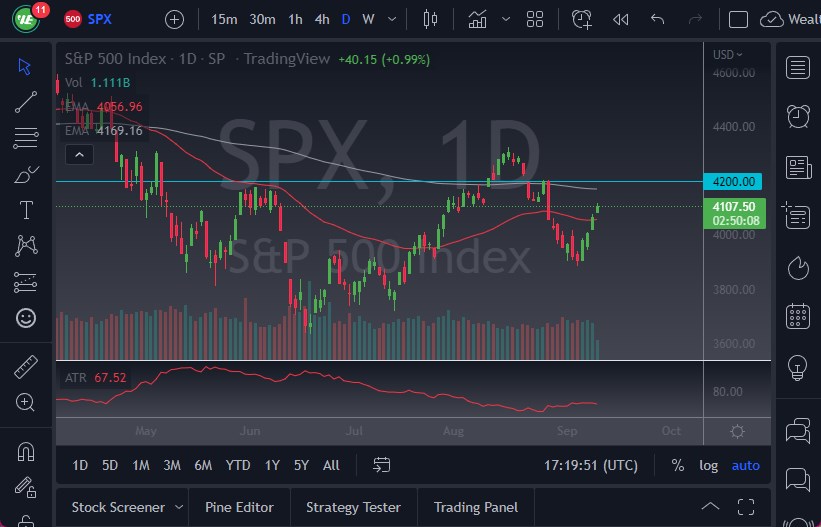
Task: Set date range to YTD
Action: click(x=238, y=465)
